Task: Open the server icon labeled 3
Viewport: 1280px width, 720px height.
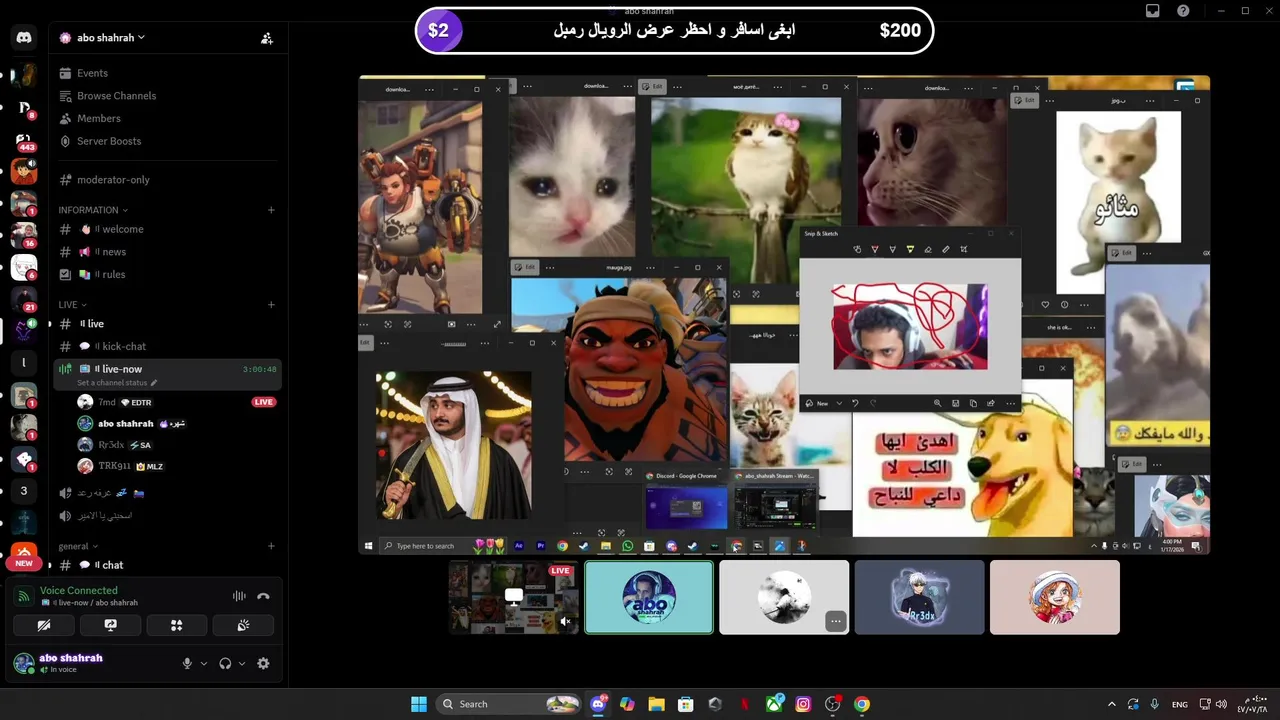Action: coord(24,491)
